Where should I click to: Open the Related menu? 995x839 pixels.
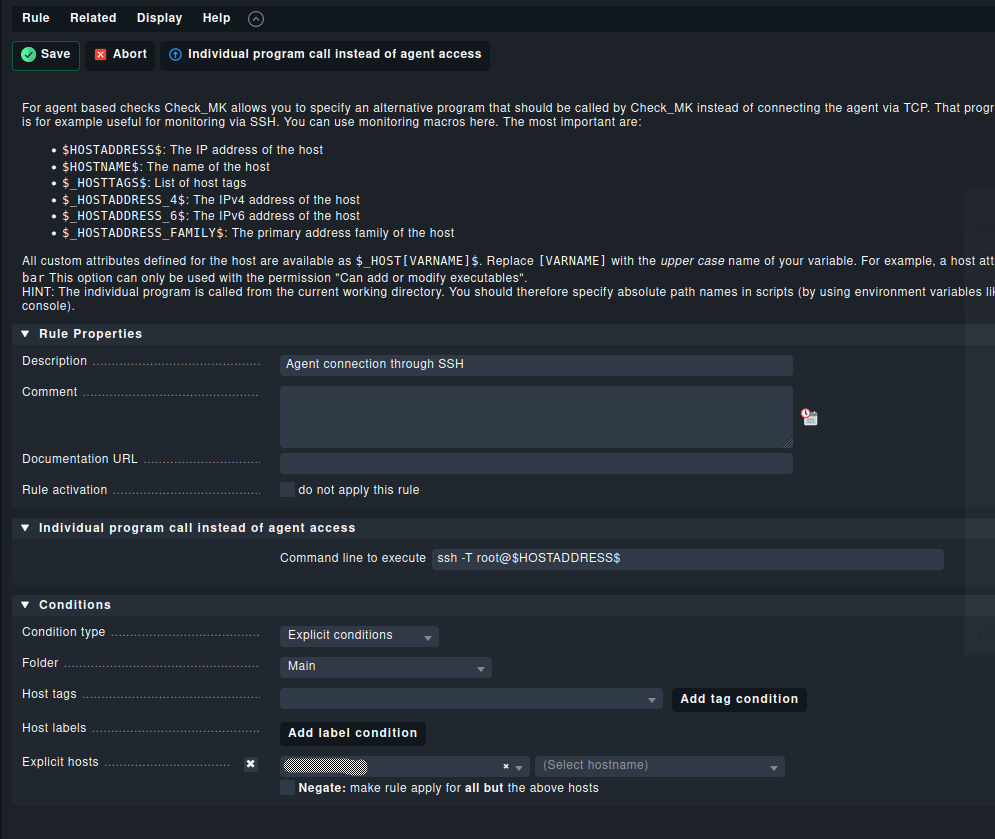(93, 18)
